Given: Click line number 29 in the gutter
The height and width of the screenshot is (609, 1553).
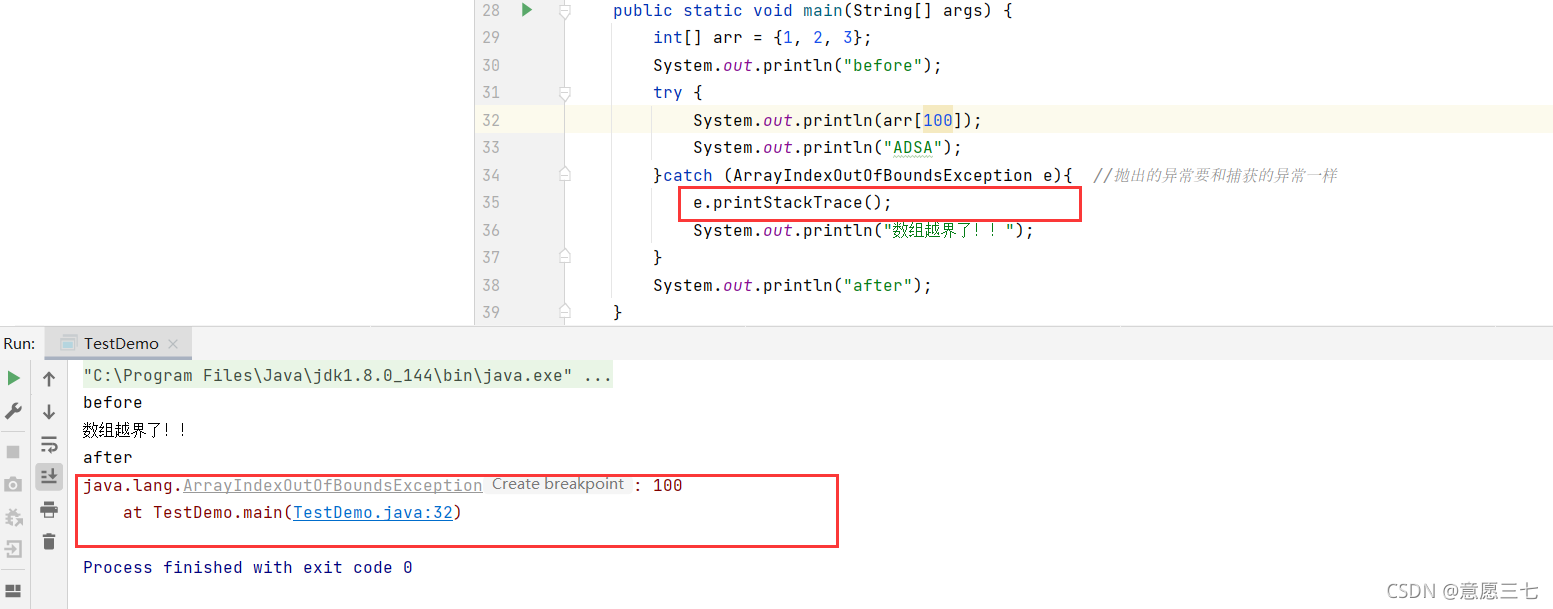Looking at the screenshot, I should click(490, 38).
